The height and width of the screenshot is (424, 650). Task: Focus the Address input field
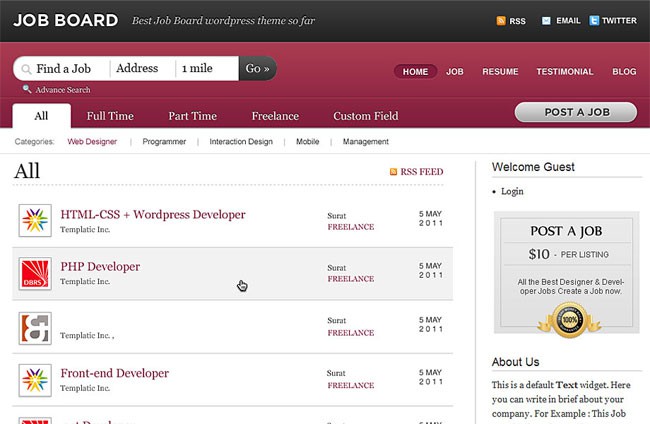point(143,68)
